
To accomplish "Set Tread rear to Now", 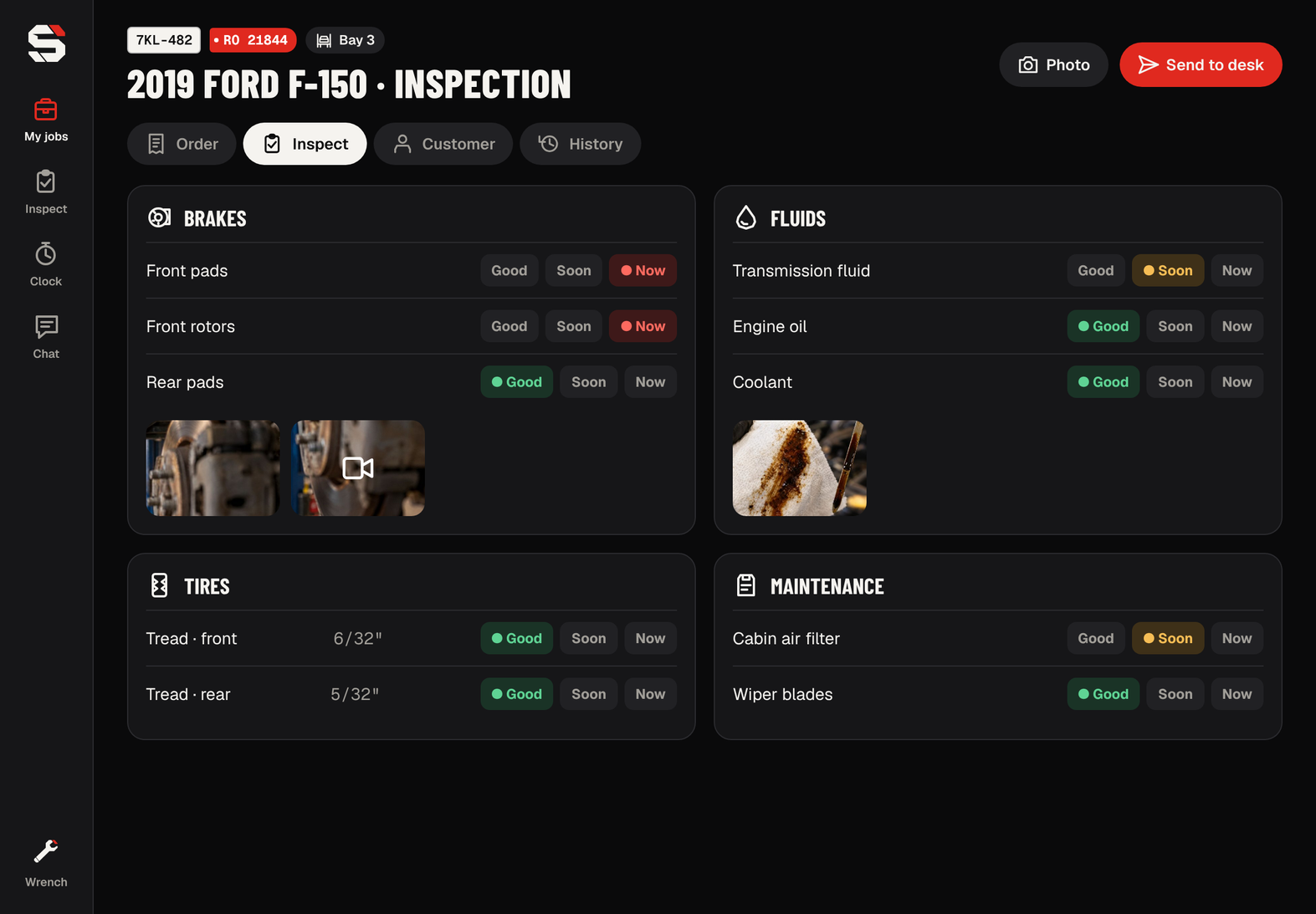I will (x=650, y=694).
